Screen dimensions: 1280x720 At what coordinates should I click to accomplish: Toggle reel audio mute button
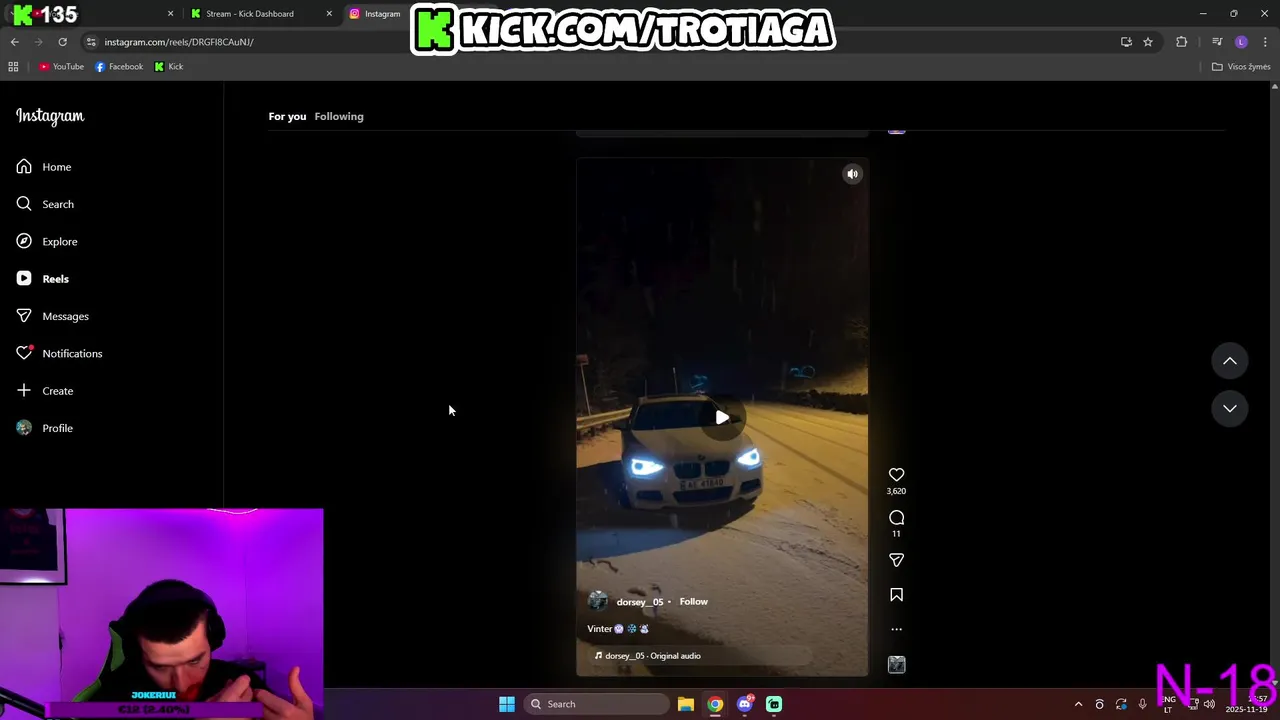coord(852,174)
